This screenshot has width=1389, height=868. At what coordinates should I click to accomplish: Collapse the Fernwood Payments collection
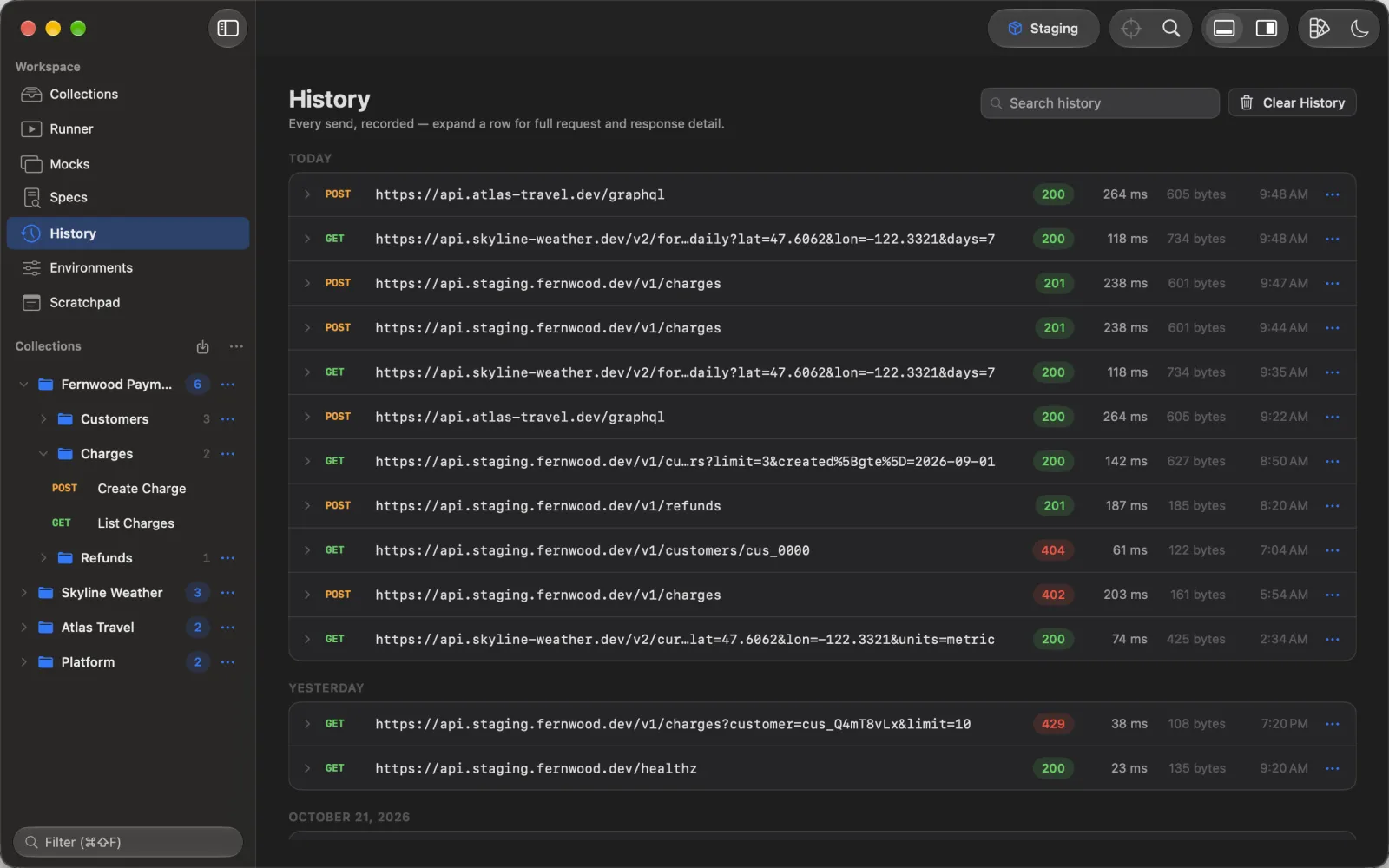click(23, 385)
